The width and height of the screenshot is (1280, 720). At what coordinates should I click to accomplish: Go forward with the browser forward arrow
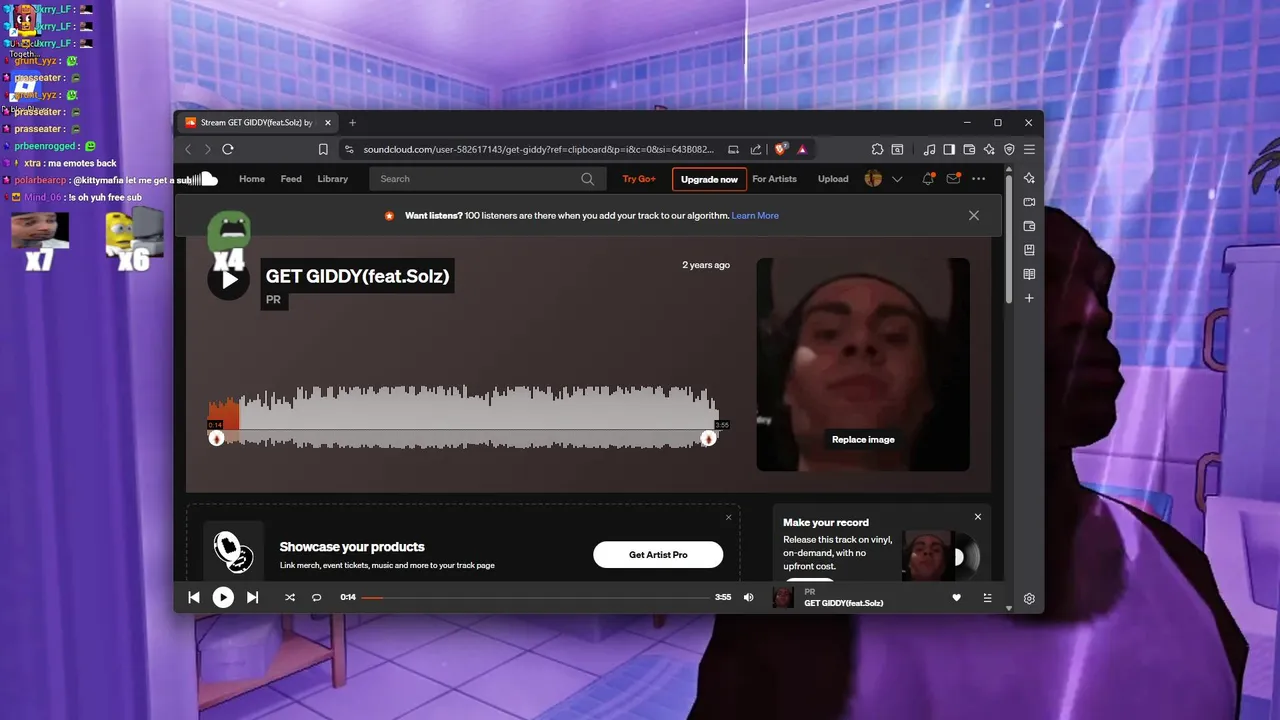(208, 149)
